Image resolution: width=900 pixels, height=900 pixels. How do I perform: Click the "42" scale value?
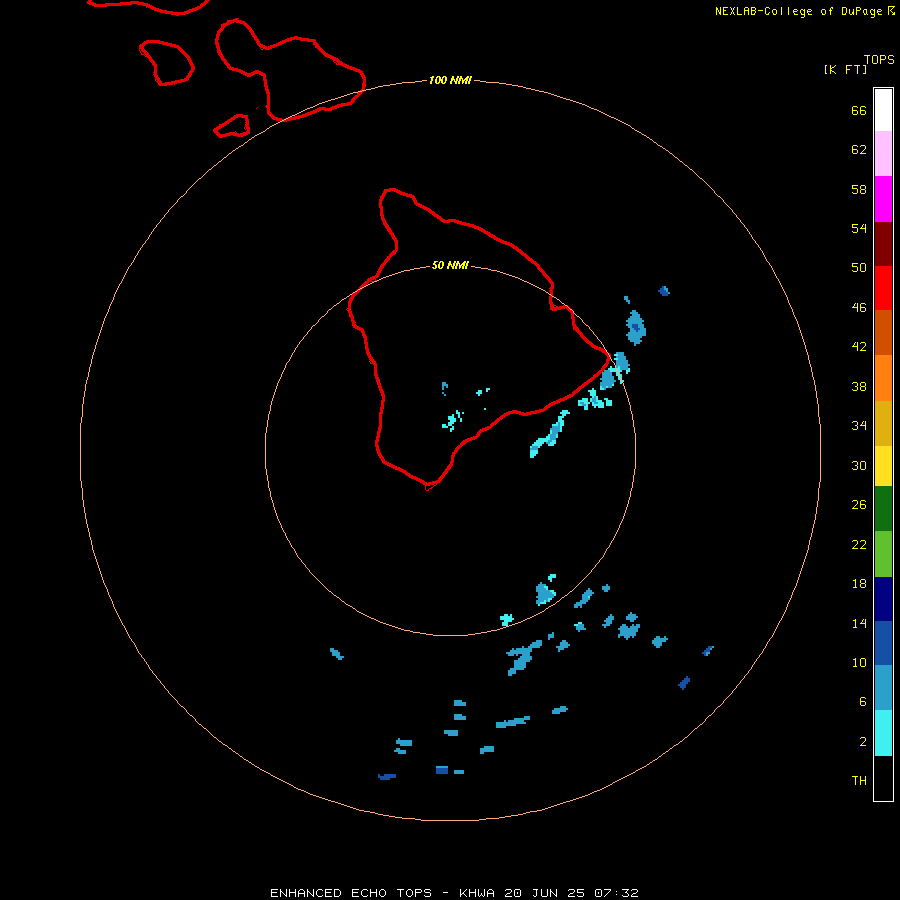[x=859, y=347]
